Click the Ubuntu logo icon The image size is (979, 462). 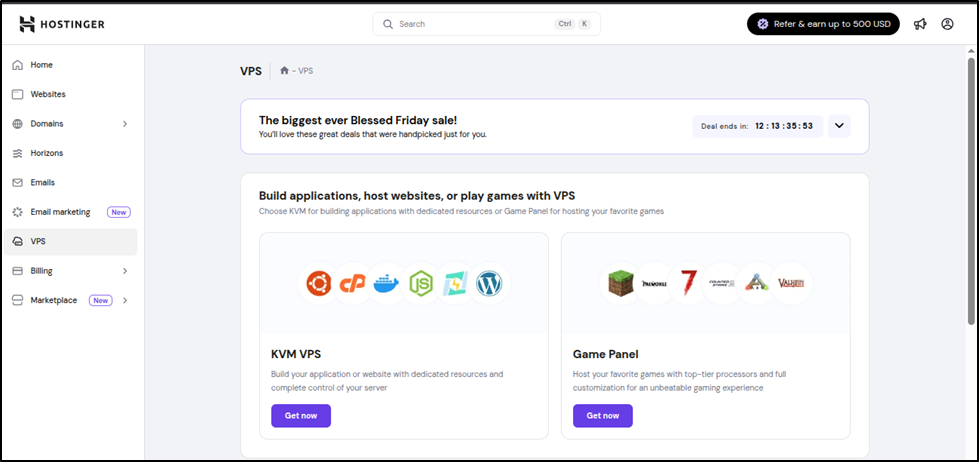tap(319, 283)
